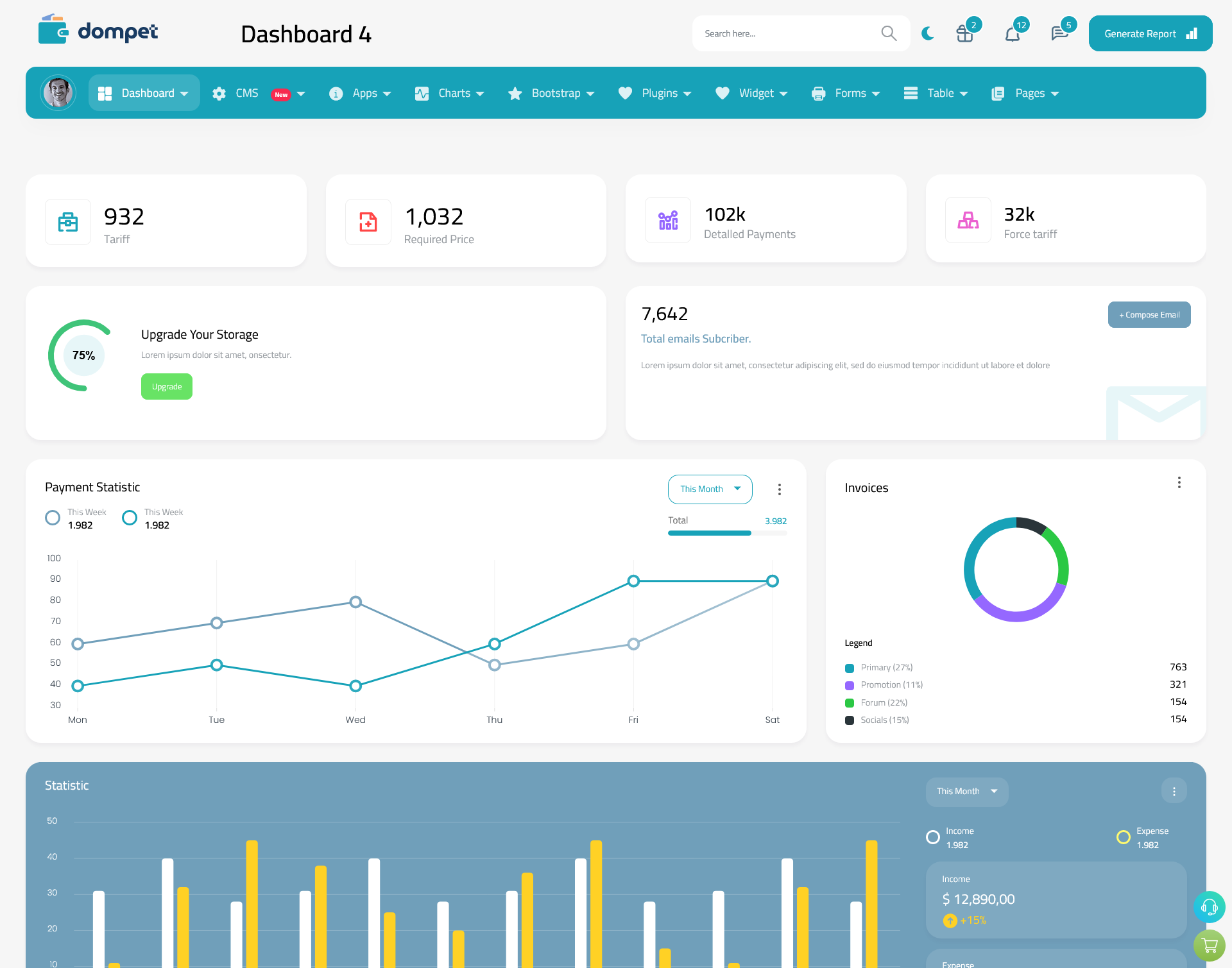Image resolution: width=1232 pixels, height=968 pixels.
Task: Drag the storage usage circular progress indicator
Action: (x=84, y=355)
